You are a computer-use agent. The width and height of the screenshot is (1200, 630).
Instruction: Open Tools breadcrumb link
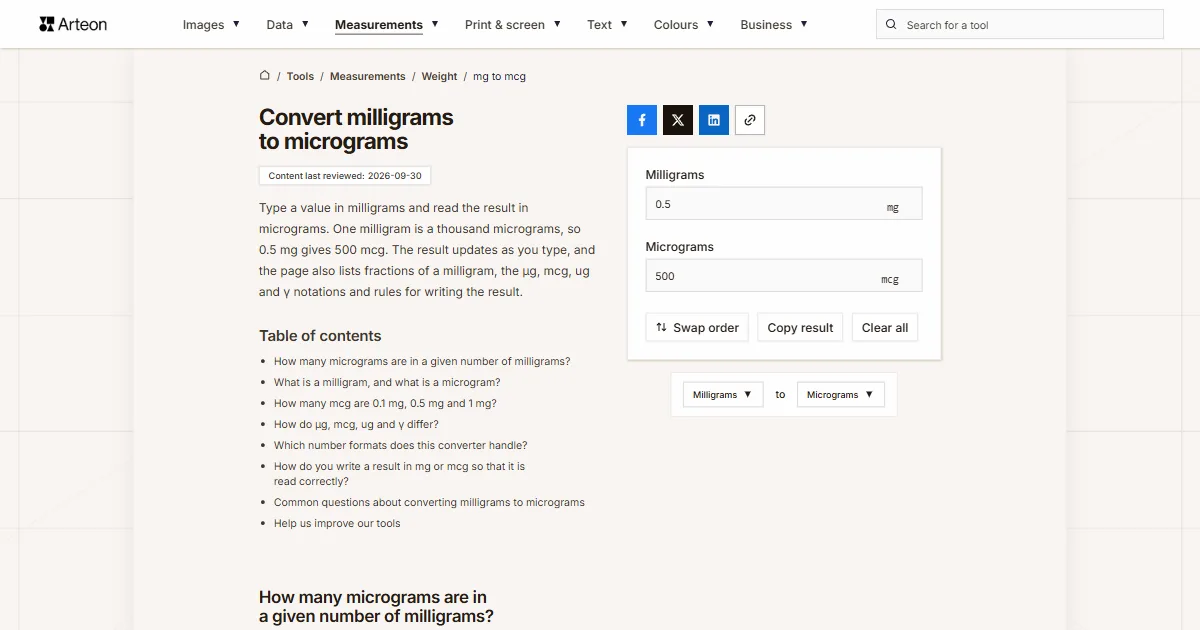tap(300, 76)
